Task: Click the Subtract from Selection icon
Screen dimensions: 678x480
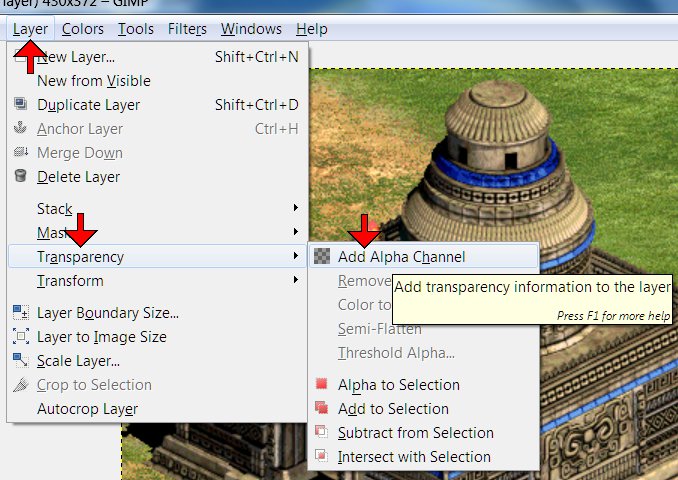Action: [x=322, y=433]
